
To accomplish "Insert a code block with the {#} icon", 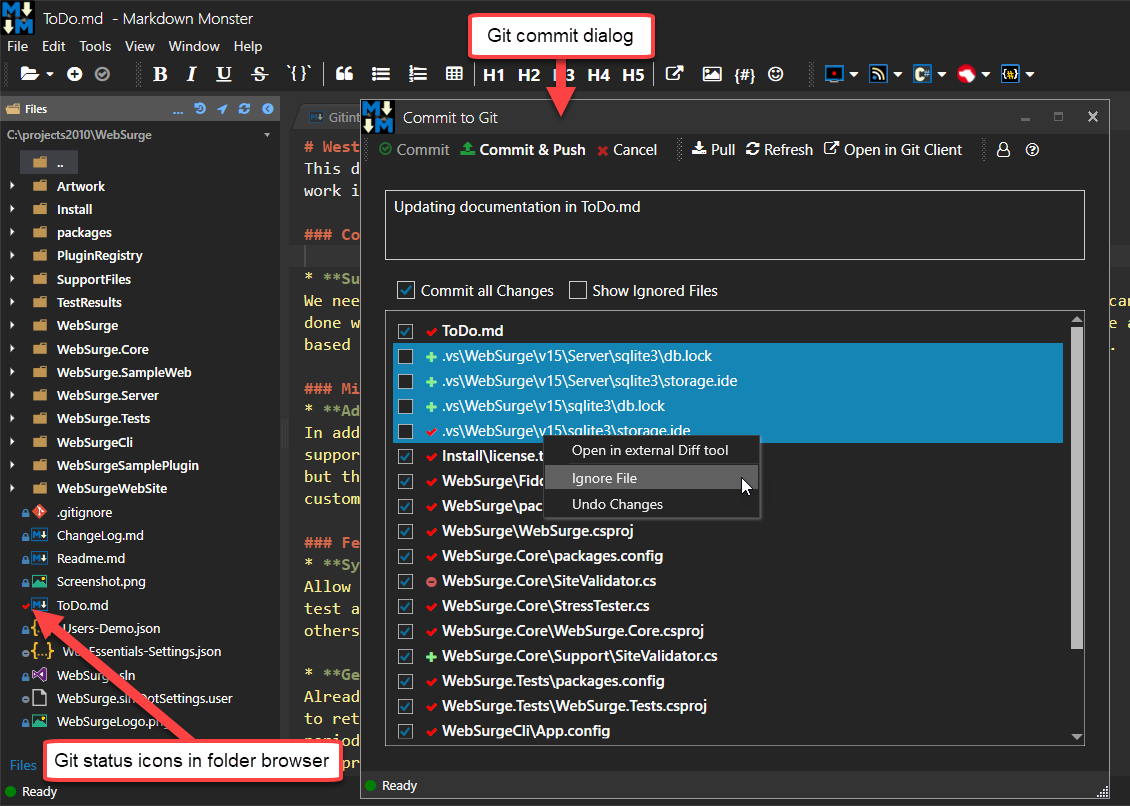I will (x=744, y=74).
